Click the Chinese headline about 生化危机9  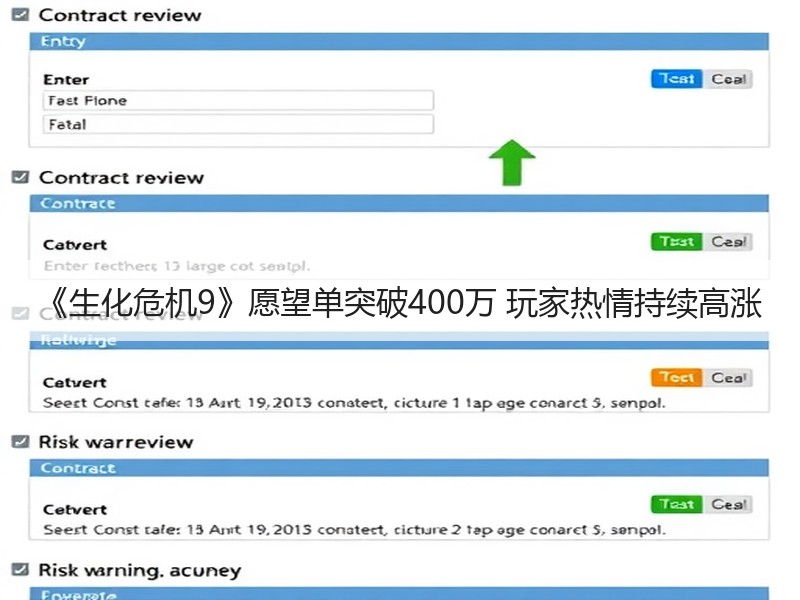click(x=403, y=303)
